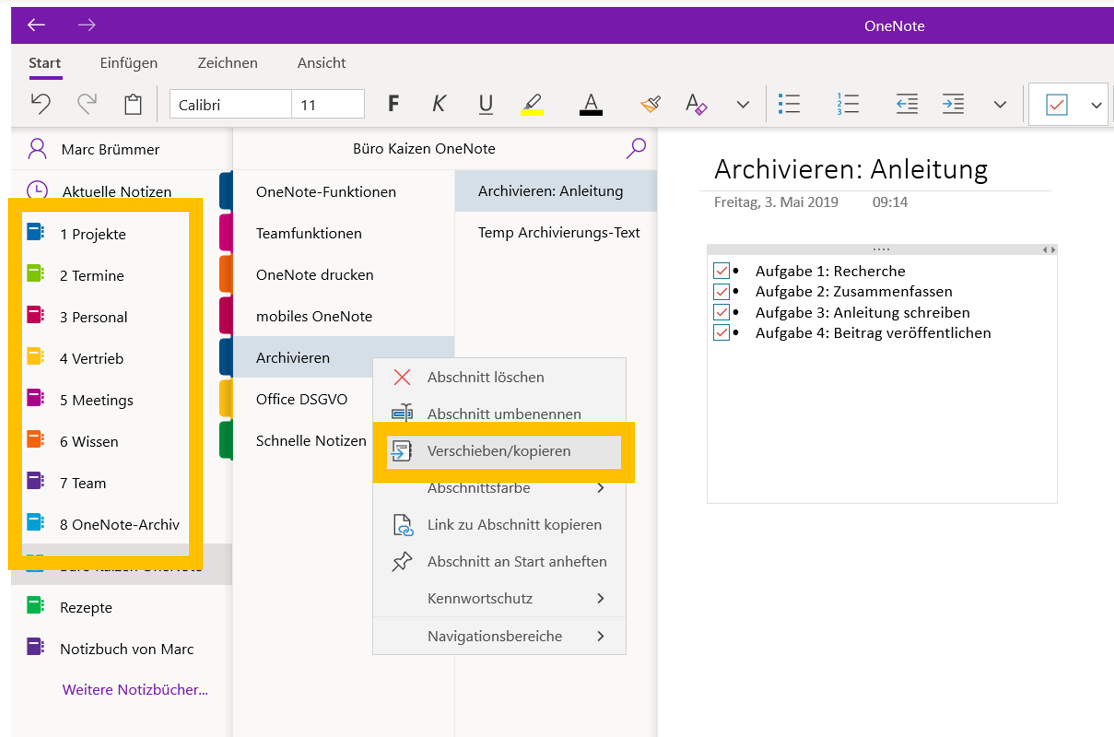Open the page Temp Archivierungs-Text
Viewport: 1114px width, 737px height.
[556, 232]
